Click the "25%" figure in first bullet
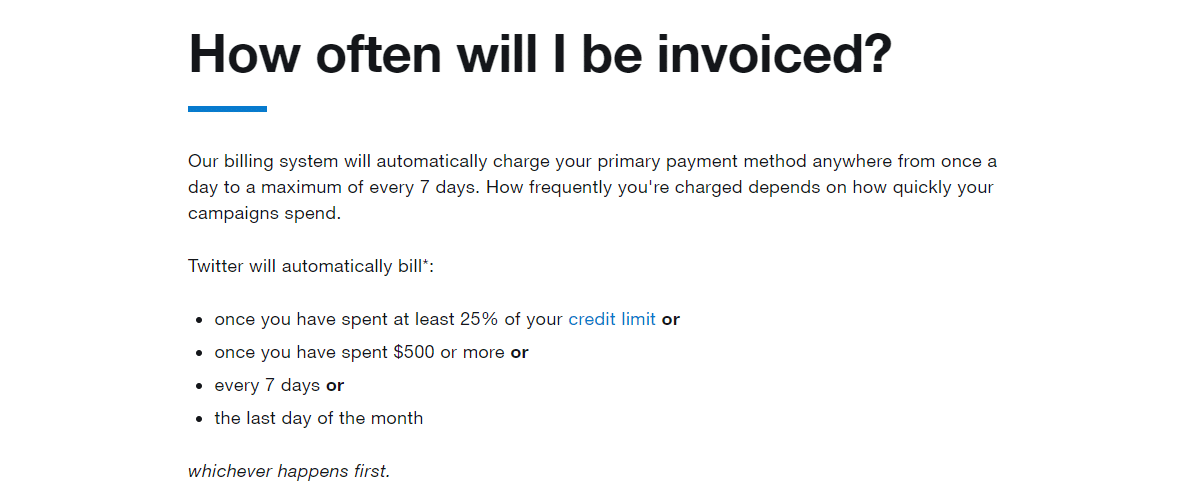 [x=476, y=320]
